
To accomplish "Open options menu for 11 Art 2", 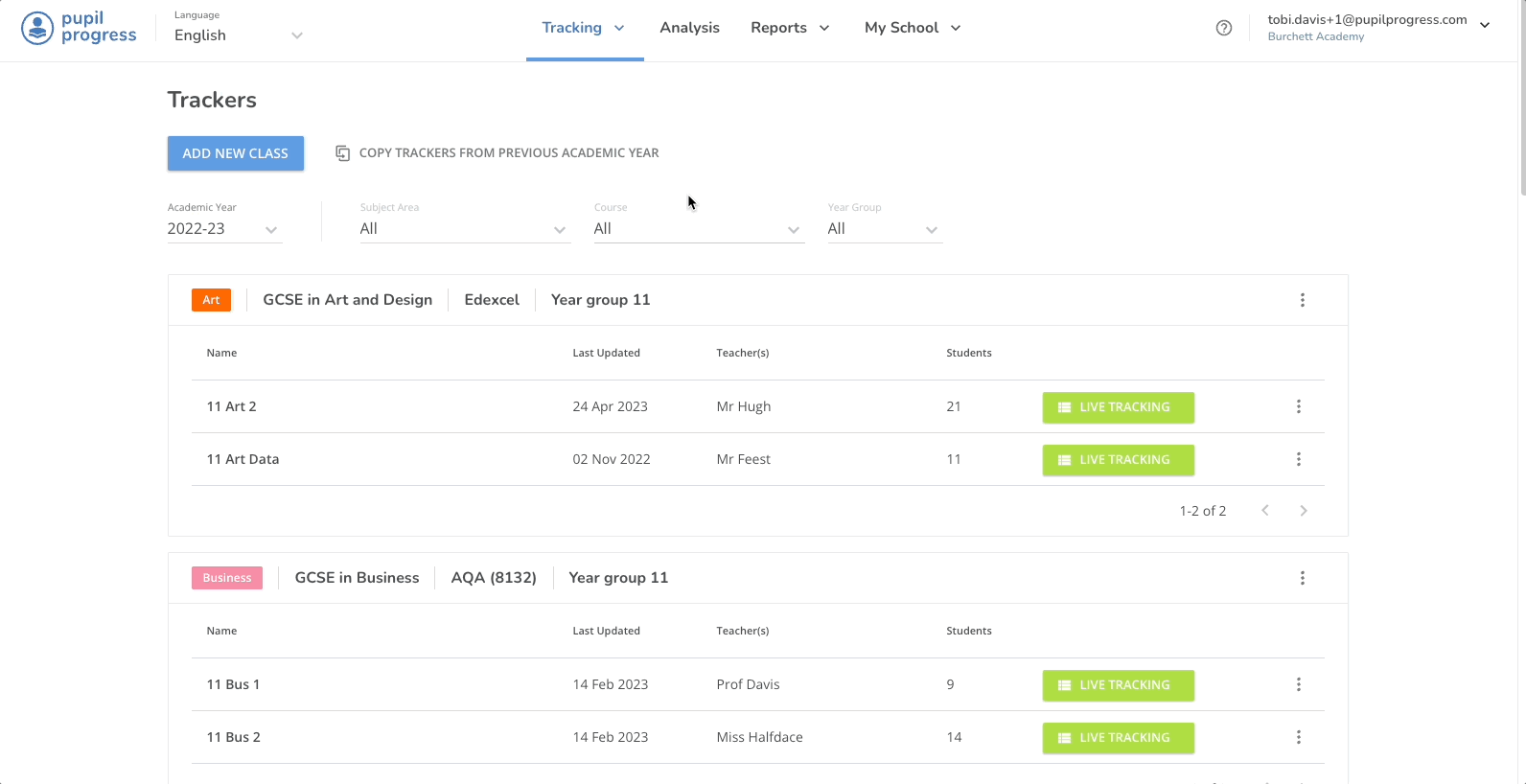I will (x=1298, y=406).
